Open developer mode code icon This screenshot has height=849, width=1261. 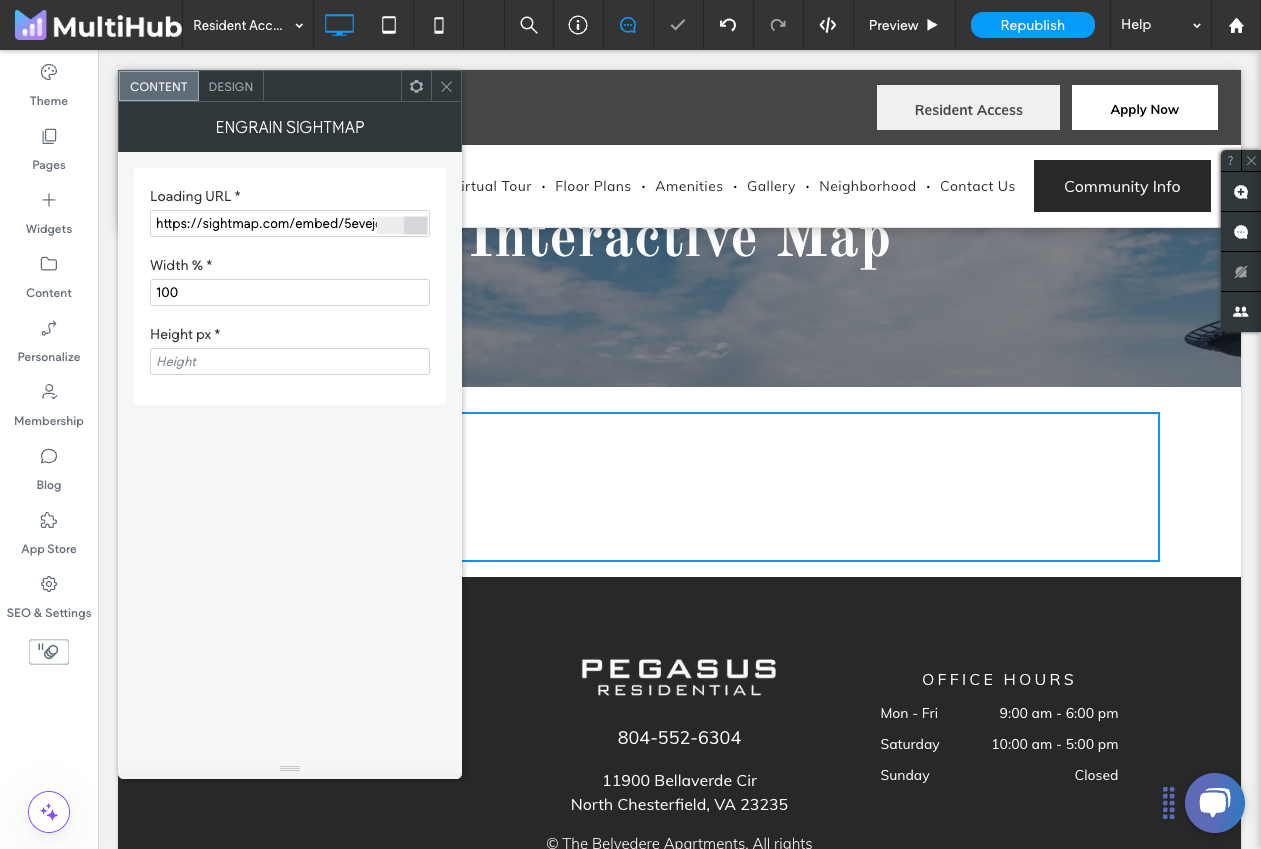[x=828, y=25]
